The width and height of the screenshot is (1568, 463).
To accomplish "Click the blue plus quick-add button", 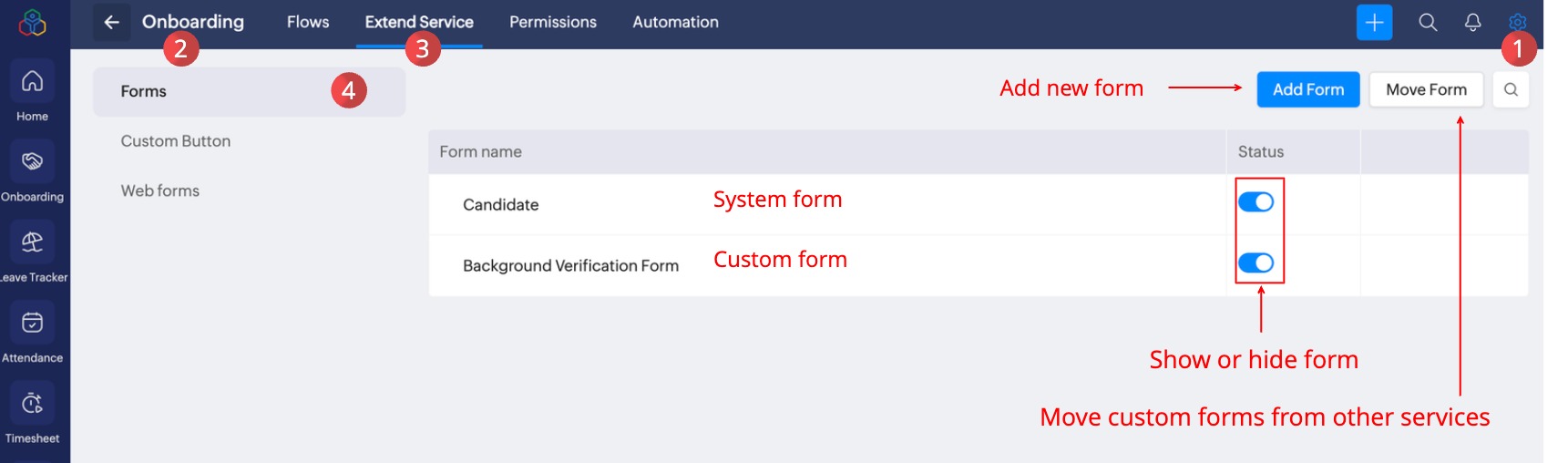I will pyautogui.click(x=1374, y=22).
